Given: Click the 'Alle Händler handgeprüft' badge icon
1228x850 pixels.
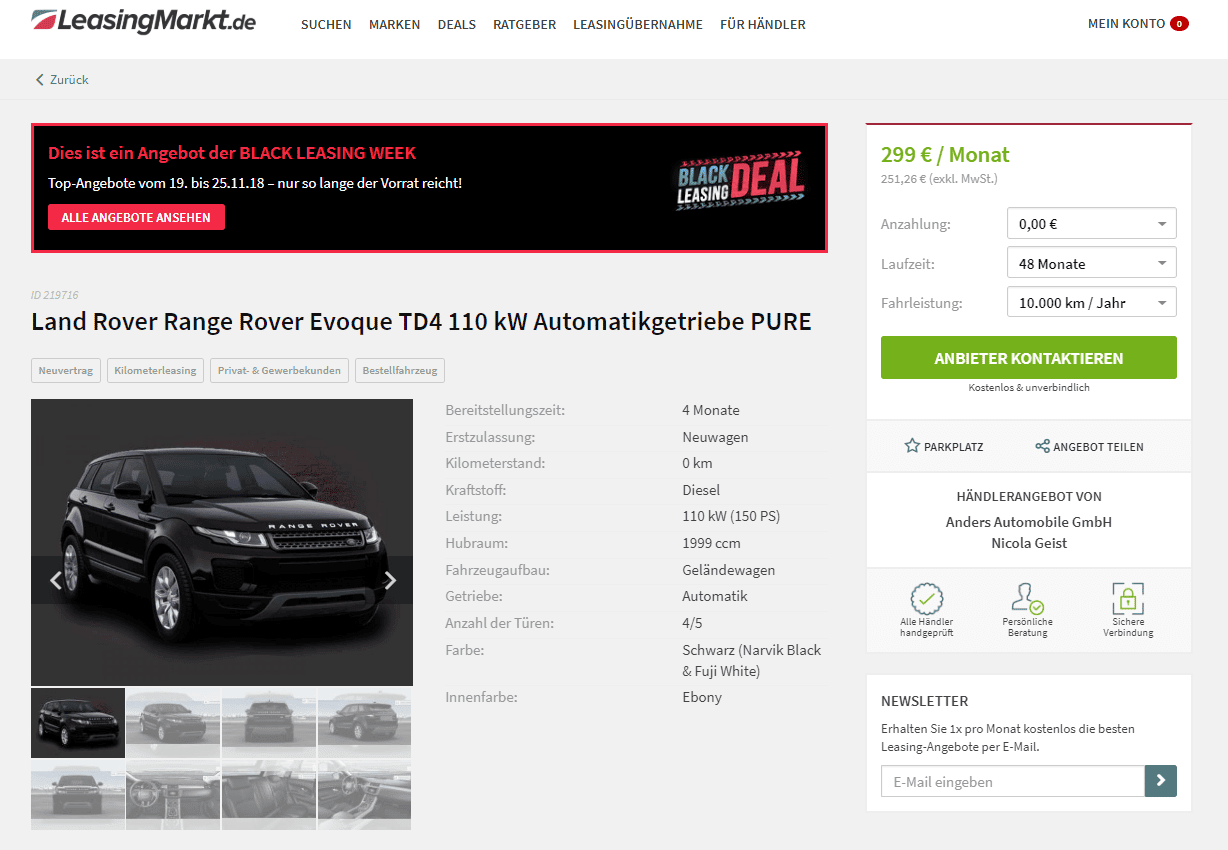Looking at the screenshot, I should [x=927, y=599].
